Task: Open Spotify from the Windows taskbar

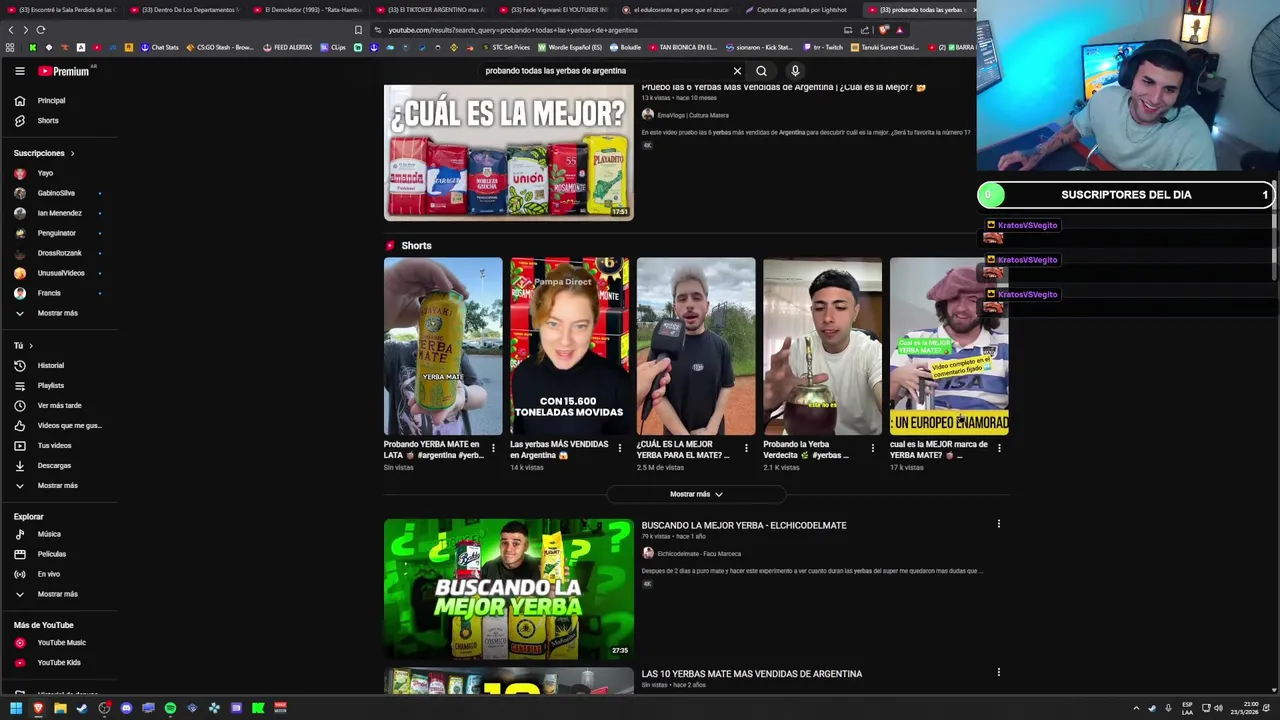Action: pyautogui.click(x=170, y=708)
